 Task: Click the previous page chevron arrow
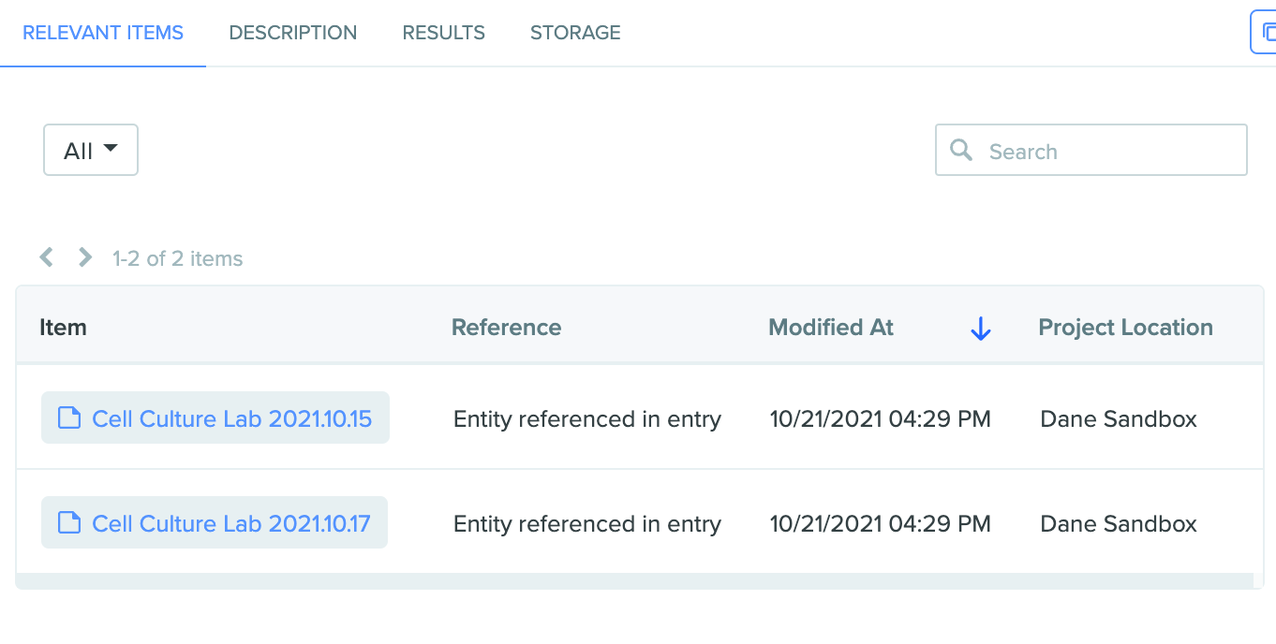[46, 258]
